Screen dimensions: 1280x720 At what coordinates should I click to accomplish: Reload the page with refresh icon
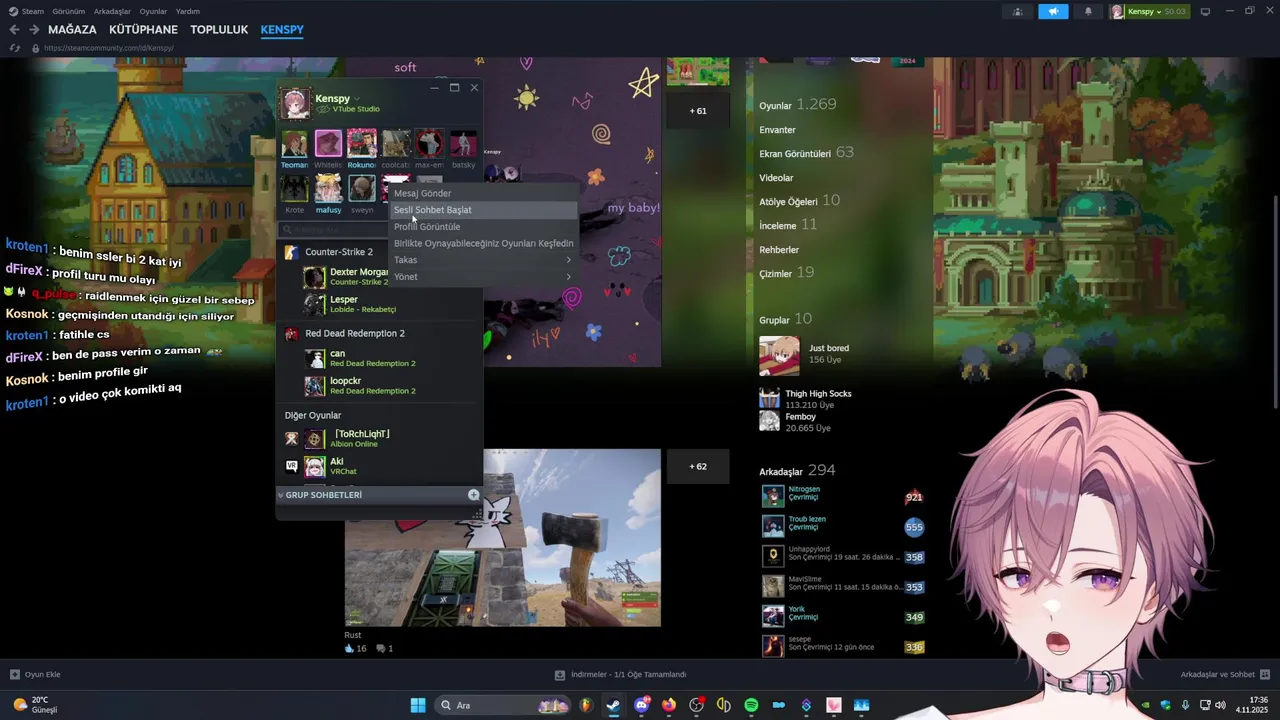coord(15,48)
